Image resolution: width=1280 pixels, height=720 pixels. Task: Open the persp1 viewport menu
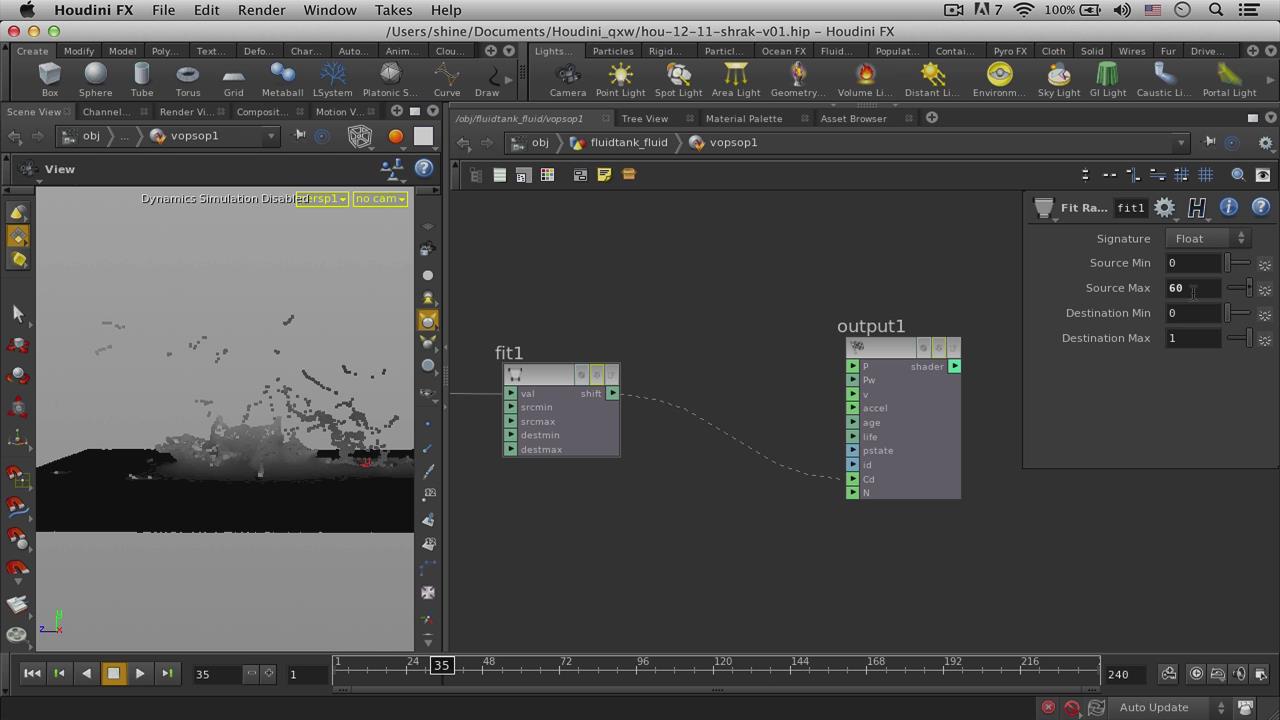(322, 199)
